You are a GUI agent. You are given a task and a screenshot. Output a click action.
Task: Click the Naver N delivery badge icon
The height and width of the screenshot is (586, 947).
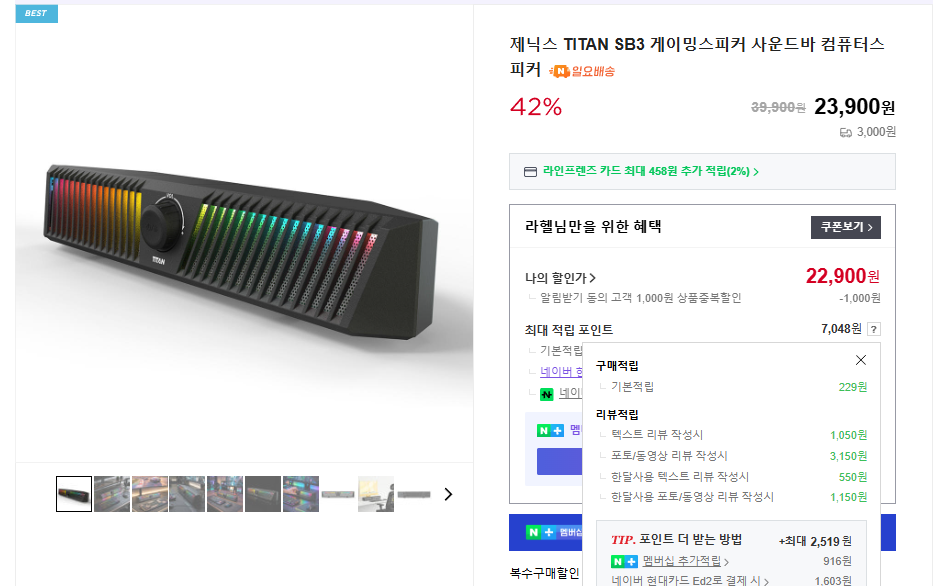pos(560,71)
